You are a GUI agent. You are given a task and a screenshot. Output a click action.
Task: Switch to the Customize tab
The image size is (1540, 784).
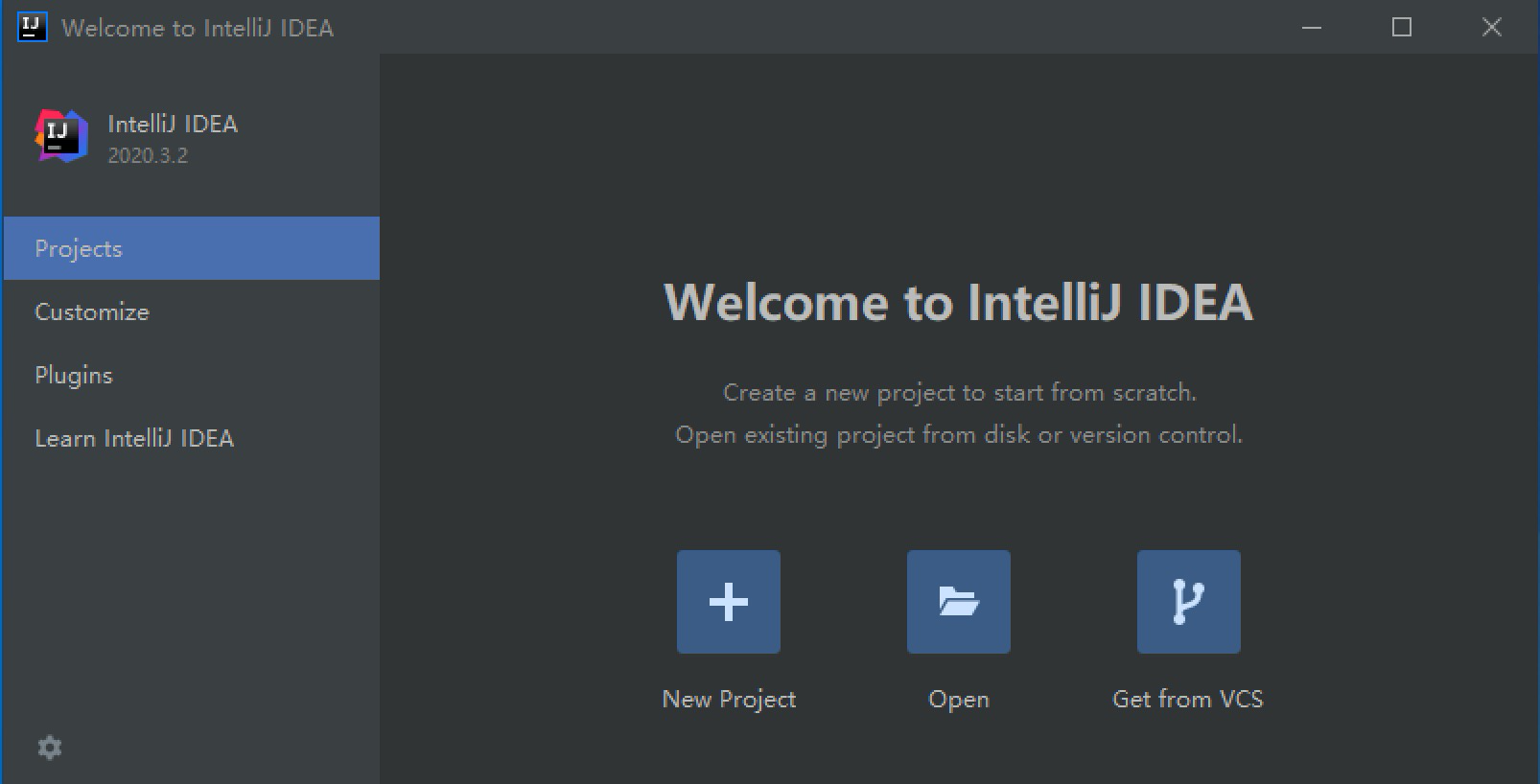click(x=192, y=311)
